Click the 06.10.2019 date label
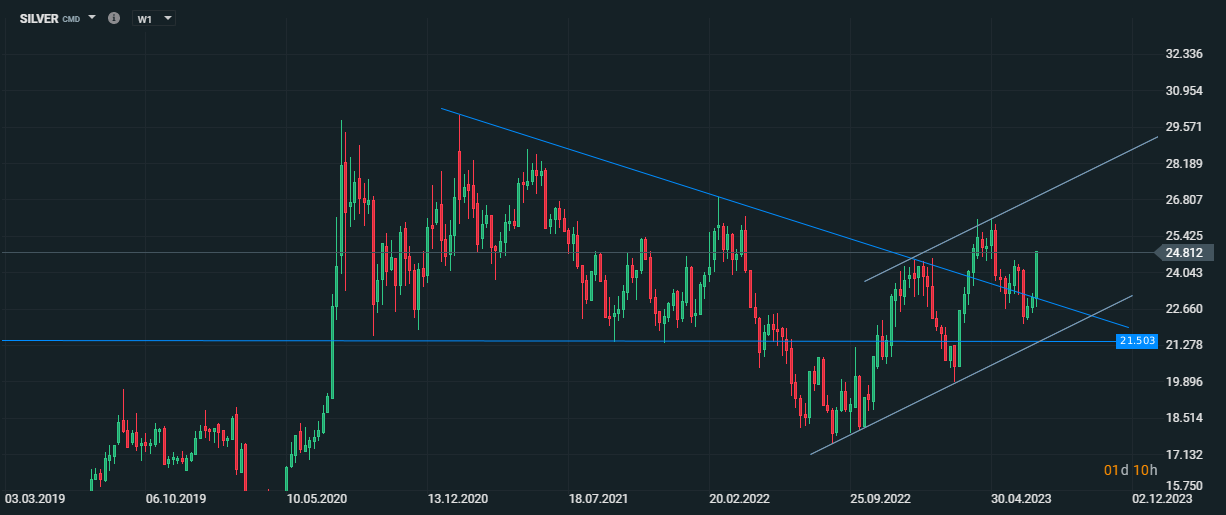The width and height of the screenshot is (1226, 515). tap(176, 497)
